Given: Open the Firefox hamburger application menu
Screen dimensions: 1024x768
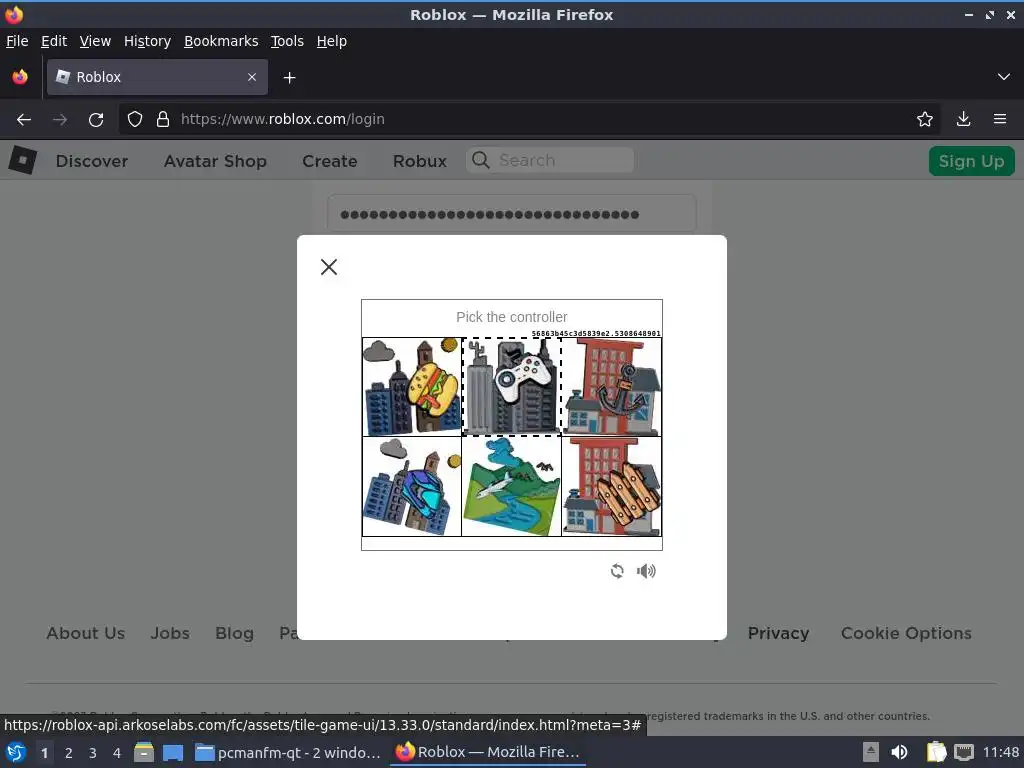Looking at the screenshot, I should tap(1000, 120).
